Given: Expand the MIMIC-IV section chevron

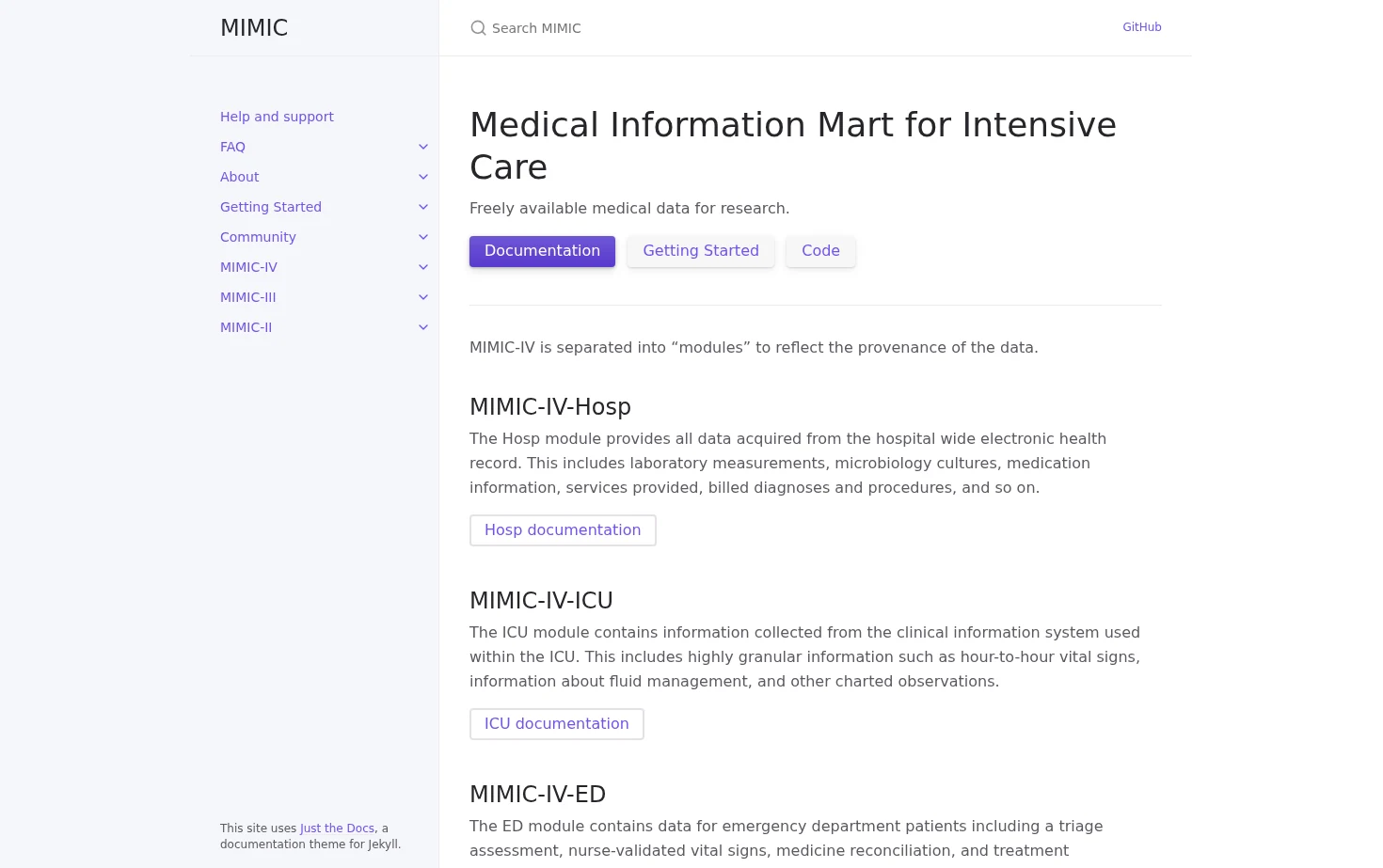Looking at the screenshot, I should [x=423, y=267].
